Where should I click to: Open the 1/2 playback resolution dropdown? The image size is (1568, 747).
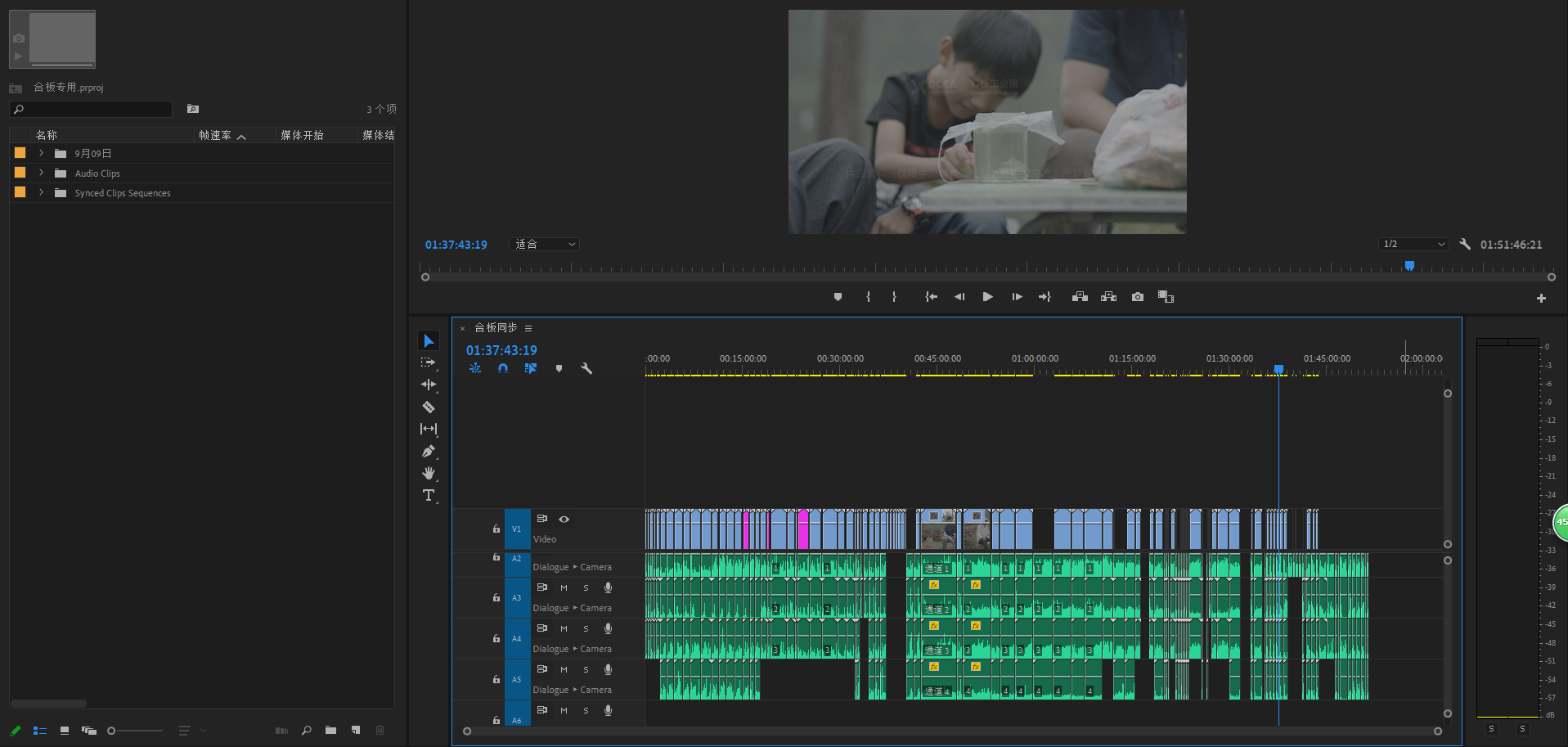click(x=1413, y=245)
